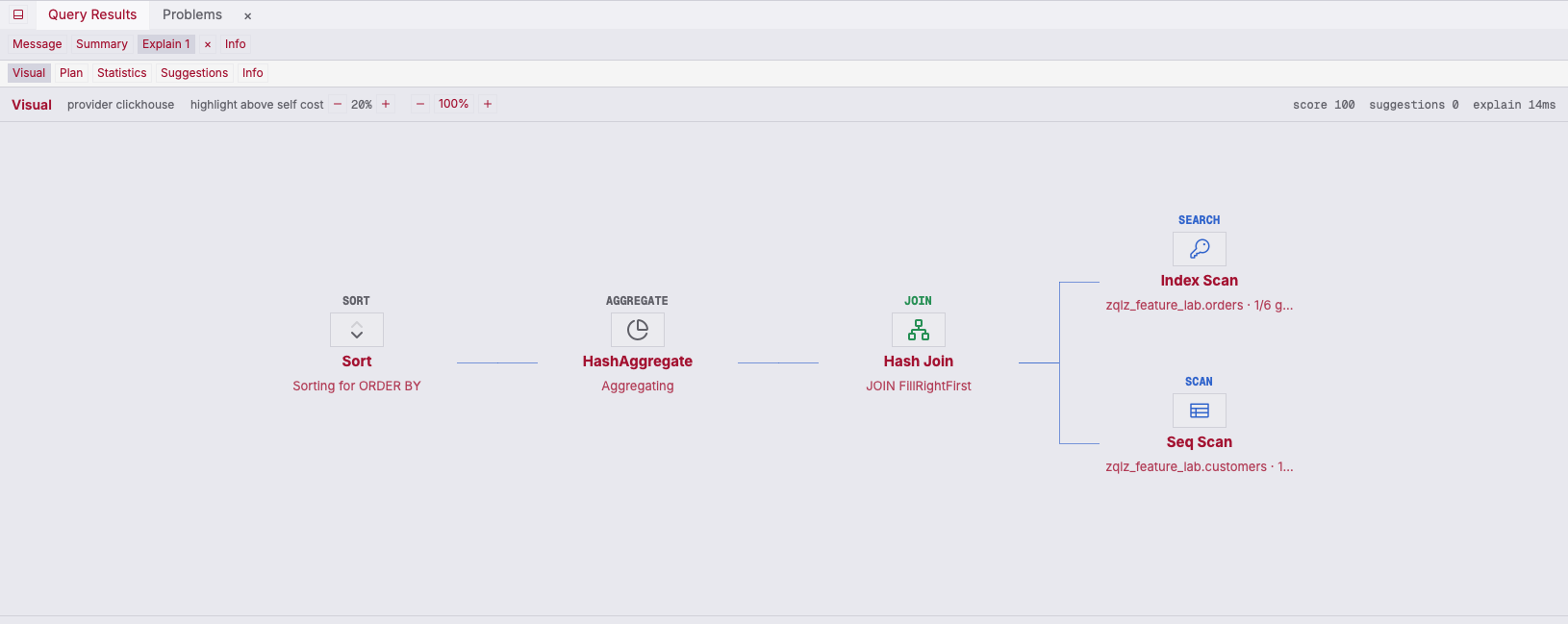Click the 20% threshold value
1568x624 pixels.
(362, 105)
